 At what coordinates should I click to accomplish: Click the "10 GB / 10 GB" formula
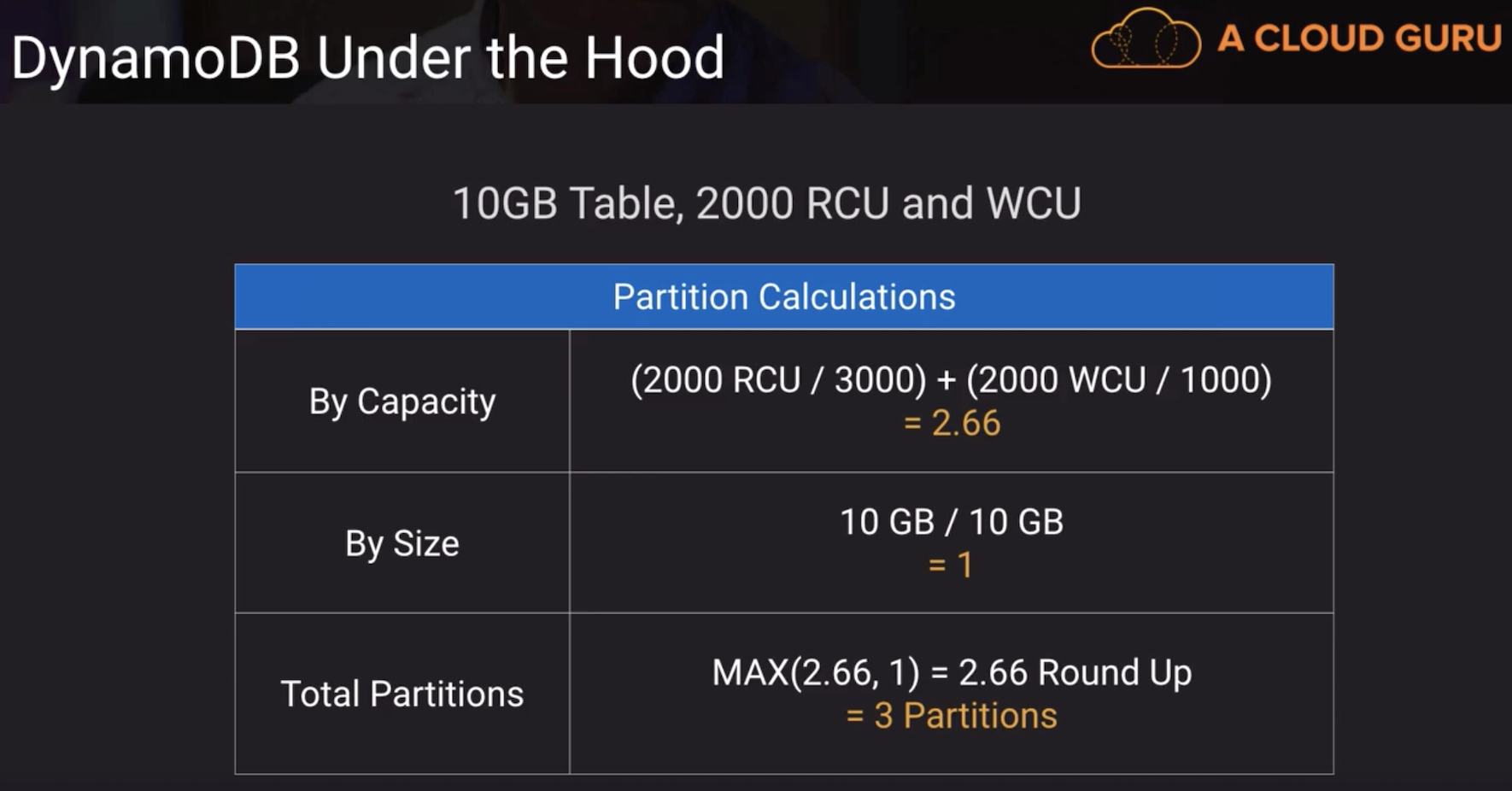pos(951,522)
